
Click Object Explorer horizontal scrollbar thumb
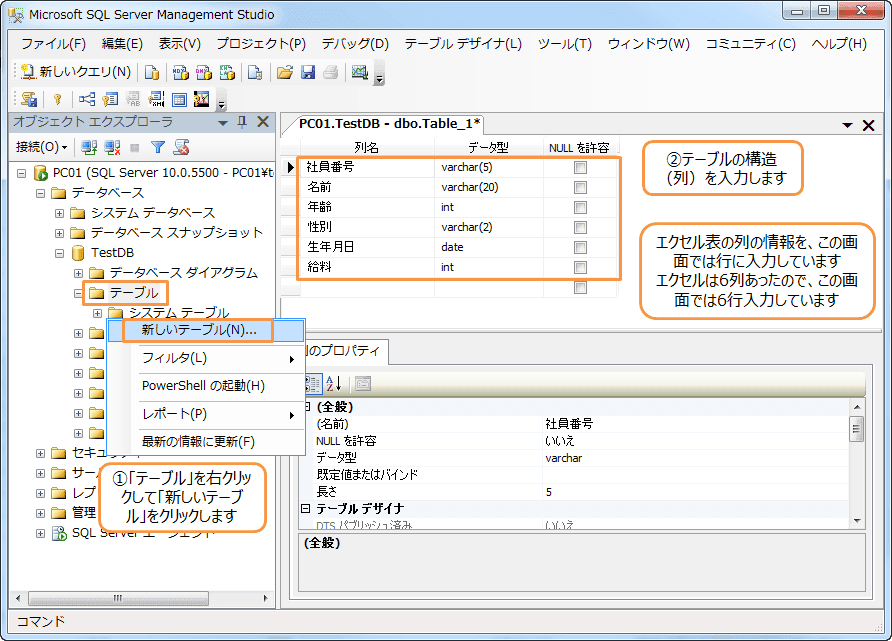click(118, 598)
